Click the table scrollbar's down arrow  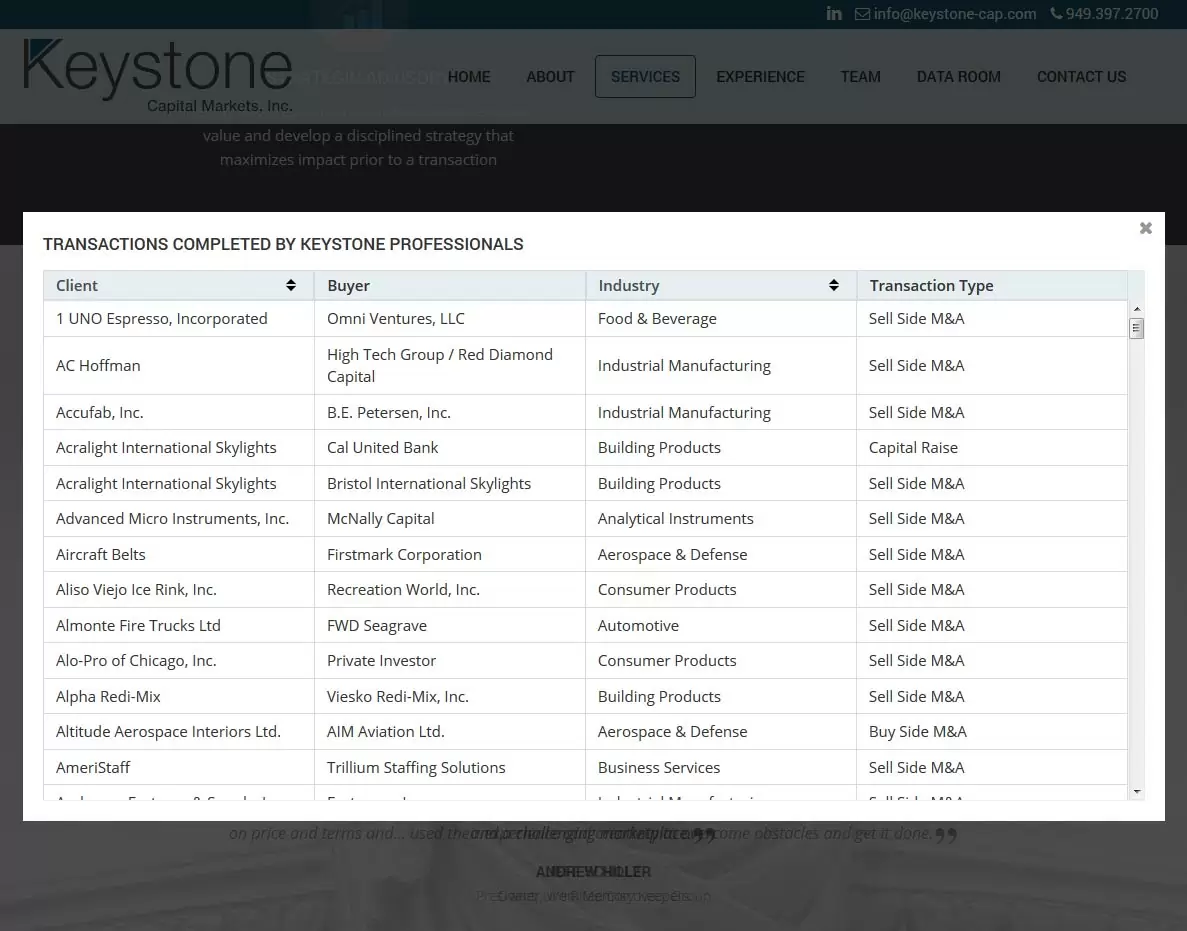point(1137,793)
